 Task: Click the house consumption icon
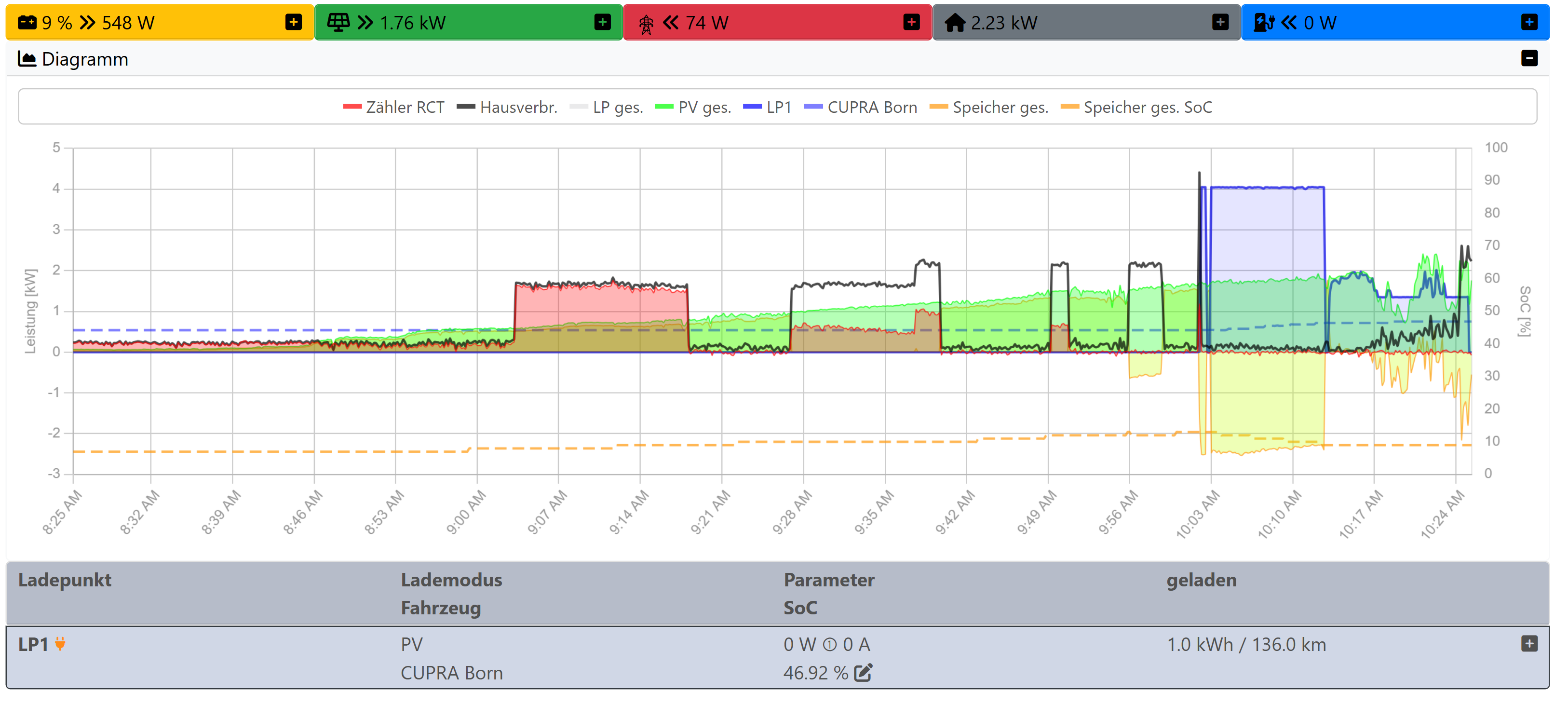tap(954, 23)
